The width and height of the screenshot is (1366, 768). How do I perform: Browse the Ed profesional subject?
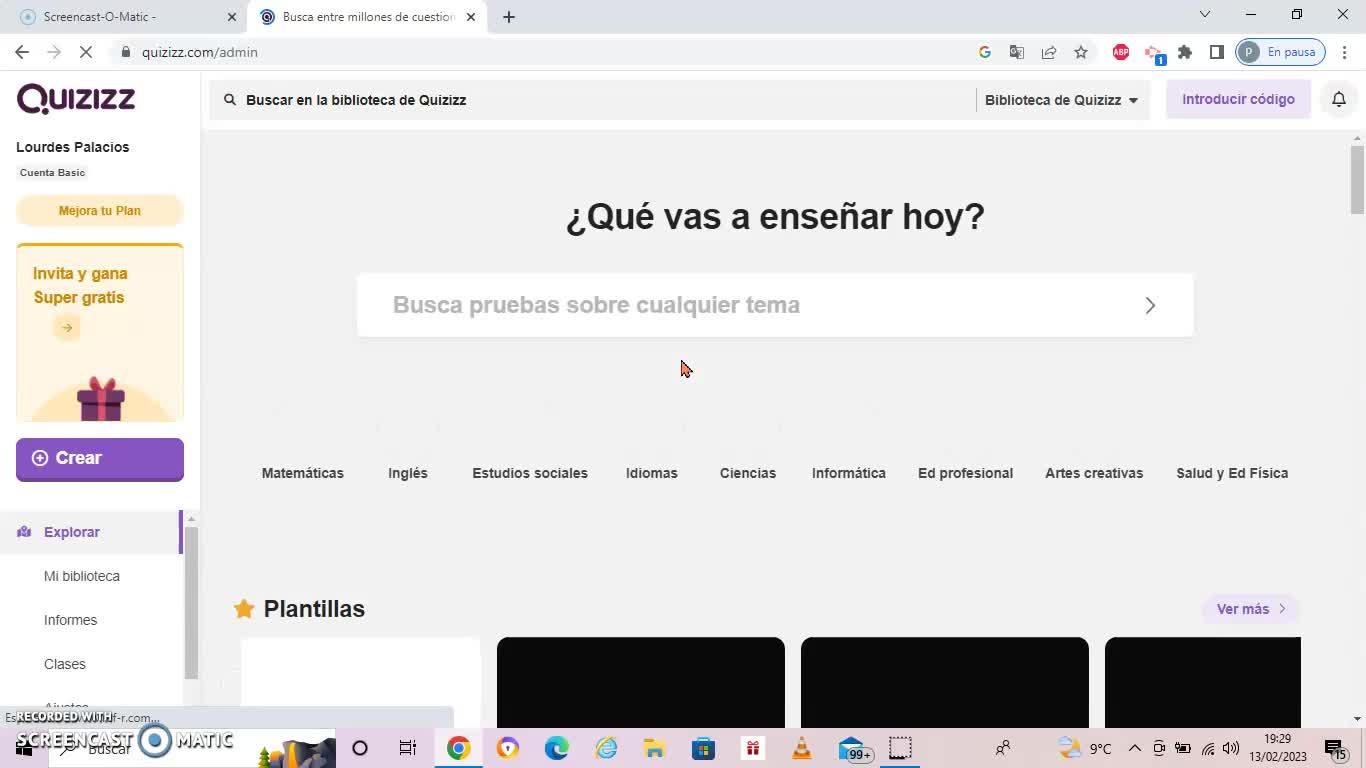(x=966, y=473)
